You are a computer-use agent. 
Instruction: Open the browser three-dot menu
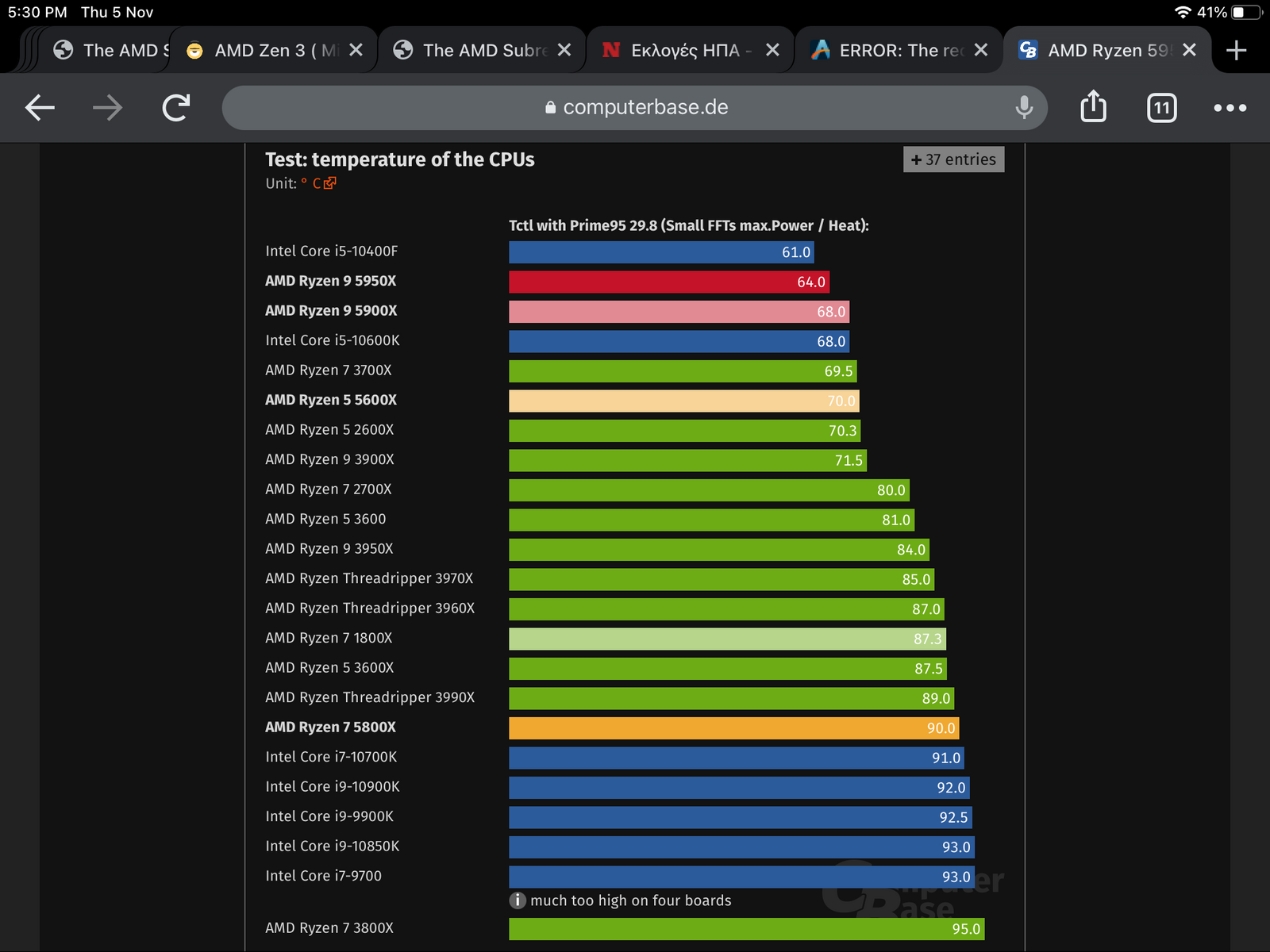click(x=1230, y=108)
